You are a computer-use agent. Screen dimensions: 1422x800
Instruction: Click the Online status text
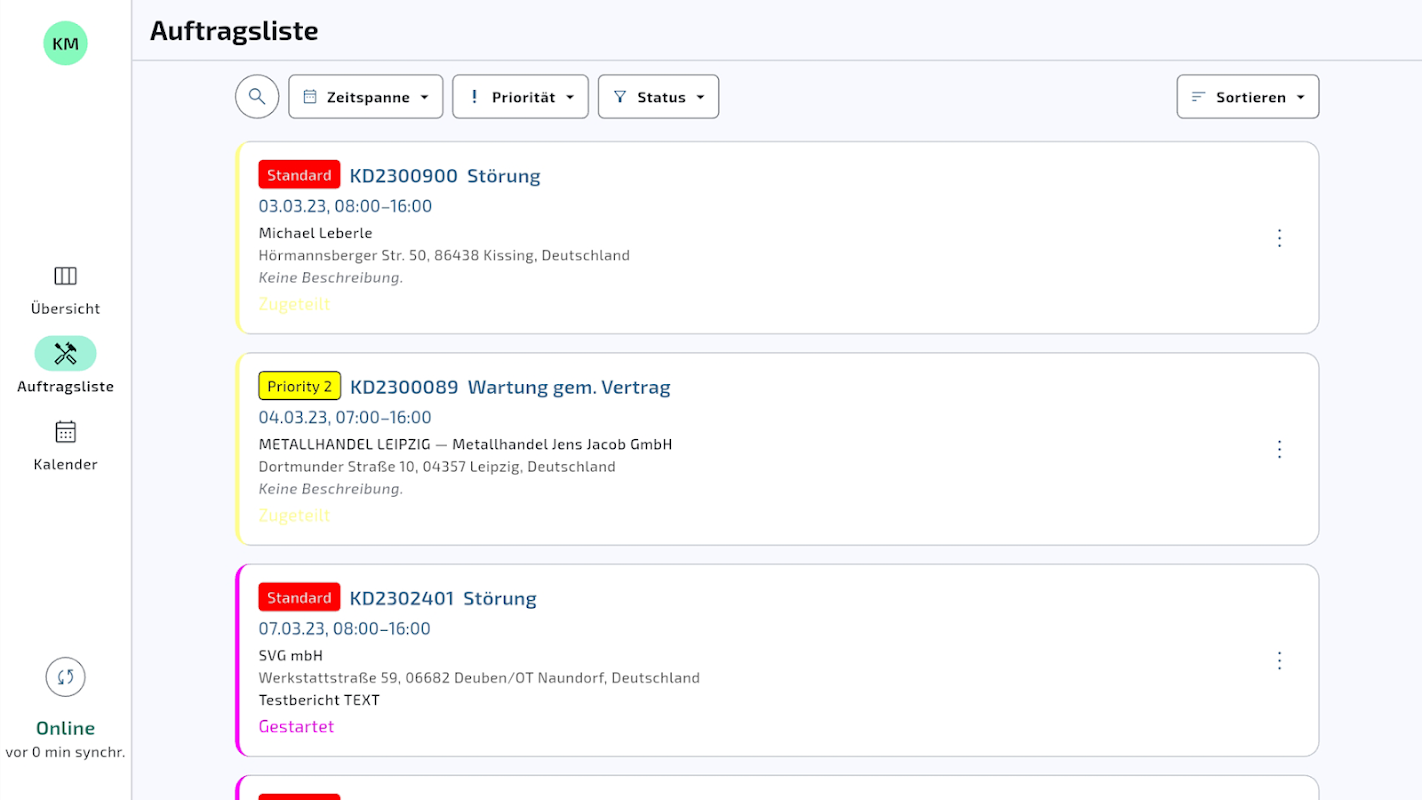pos(65,728)
